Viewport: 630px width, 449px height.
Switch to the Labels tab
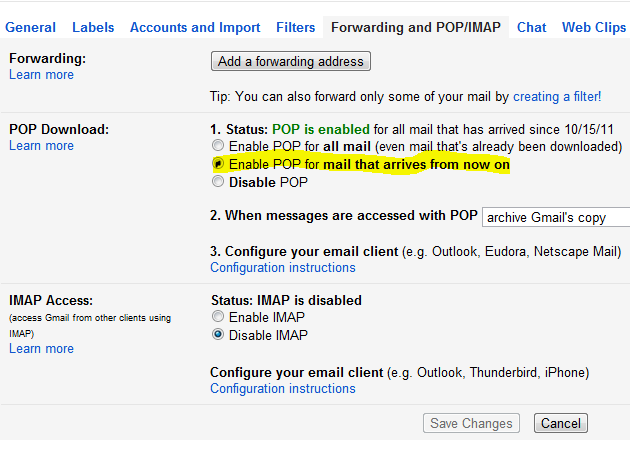93,27
